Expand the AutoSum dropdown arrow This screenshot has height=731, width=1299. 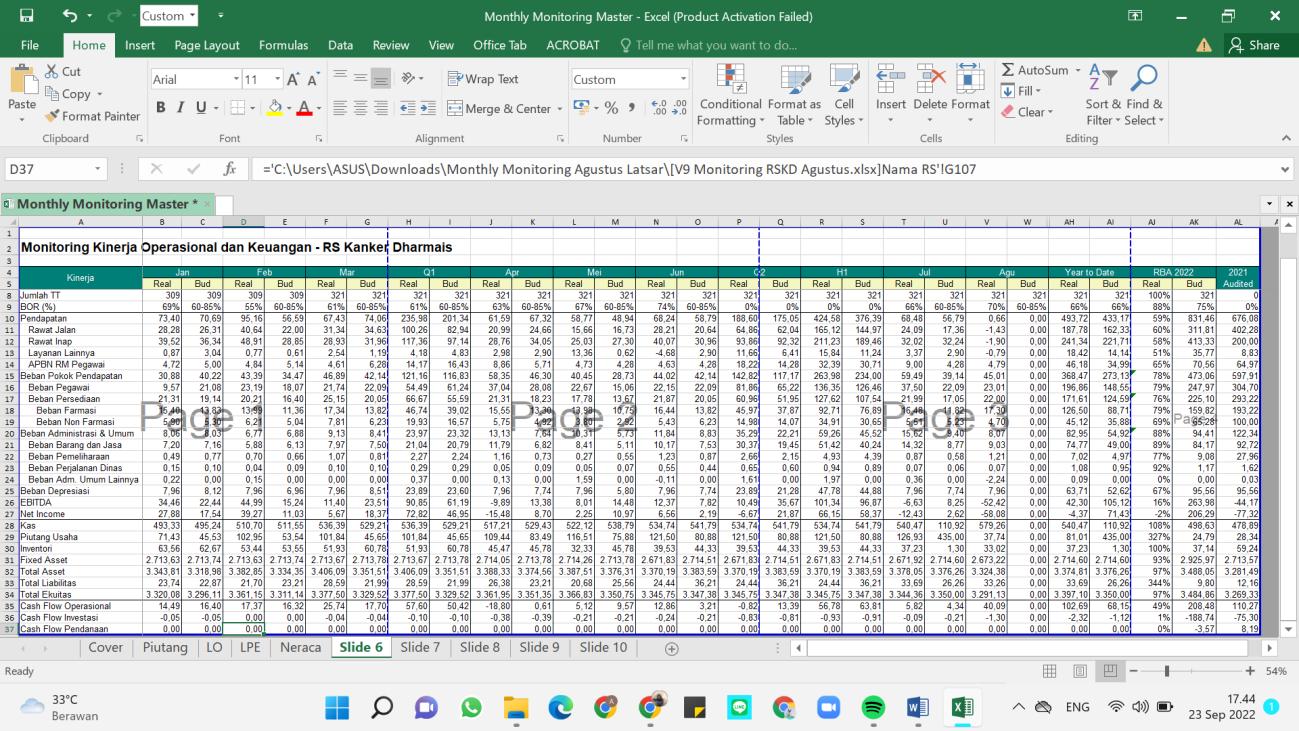(x=1076, y=71)
